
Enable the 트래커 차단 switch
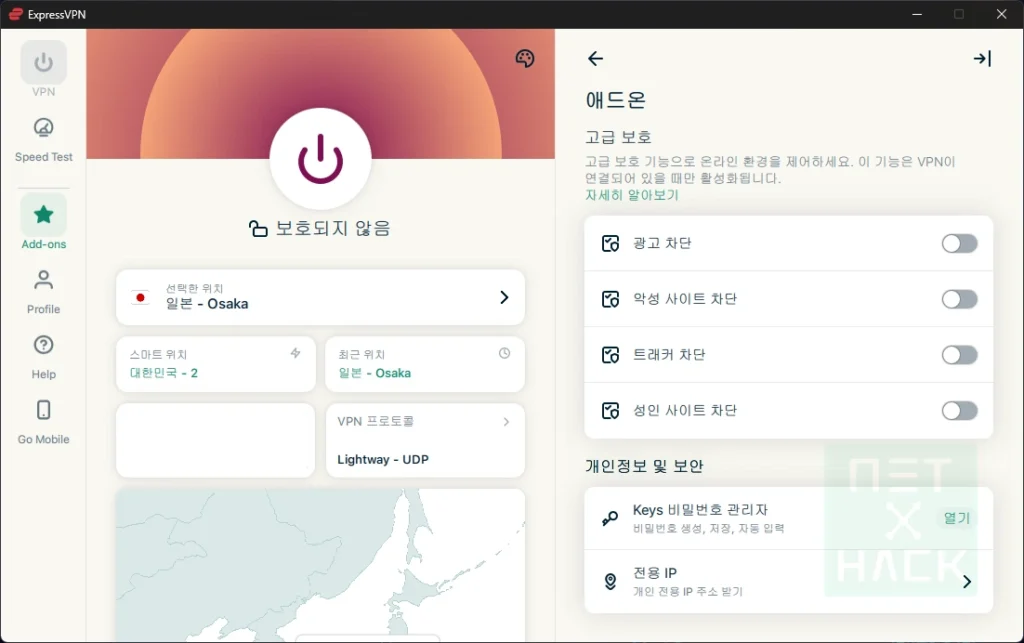point(959,355)
